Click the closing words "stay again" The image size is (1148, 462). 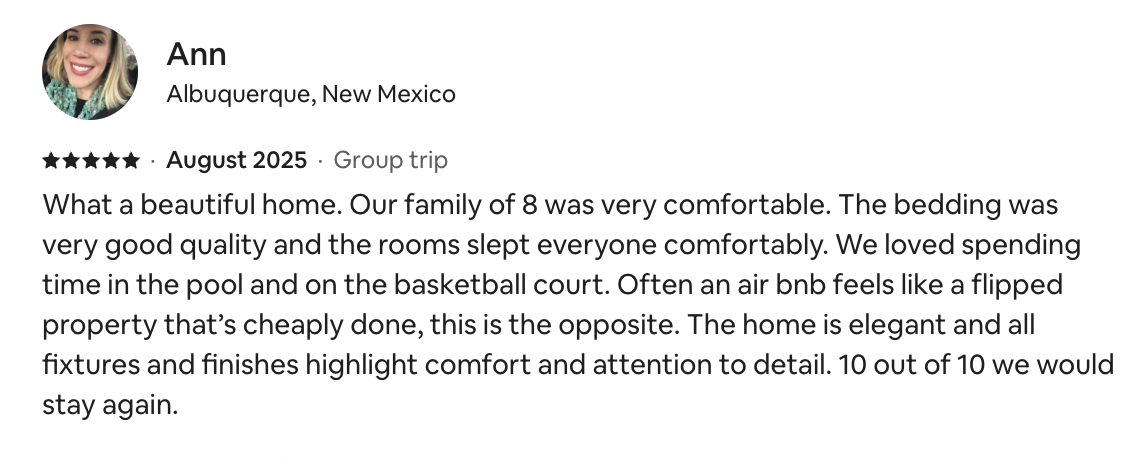tap(110, 406)
